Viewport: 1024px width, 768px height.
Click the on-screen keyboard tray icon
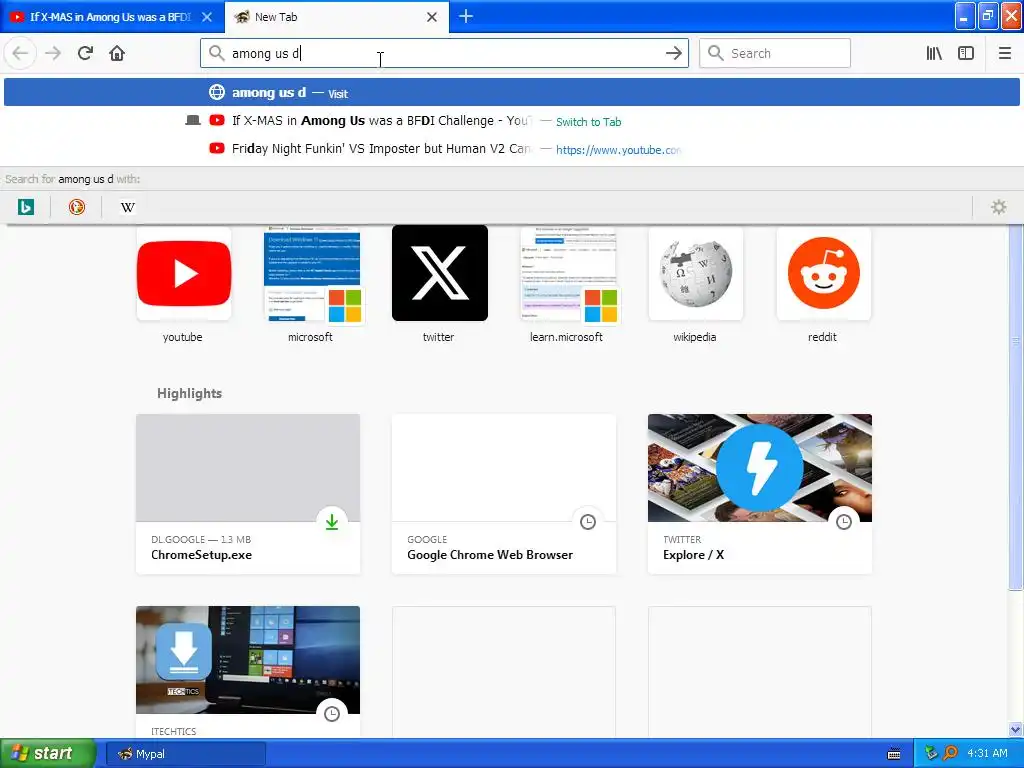pyautogui.click(x=894, y=754)
